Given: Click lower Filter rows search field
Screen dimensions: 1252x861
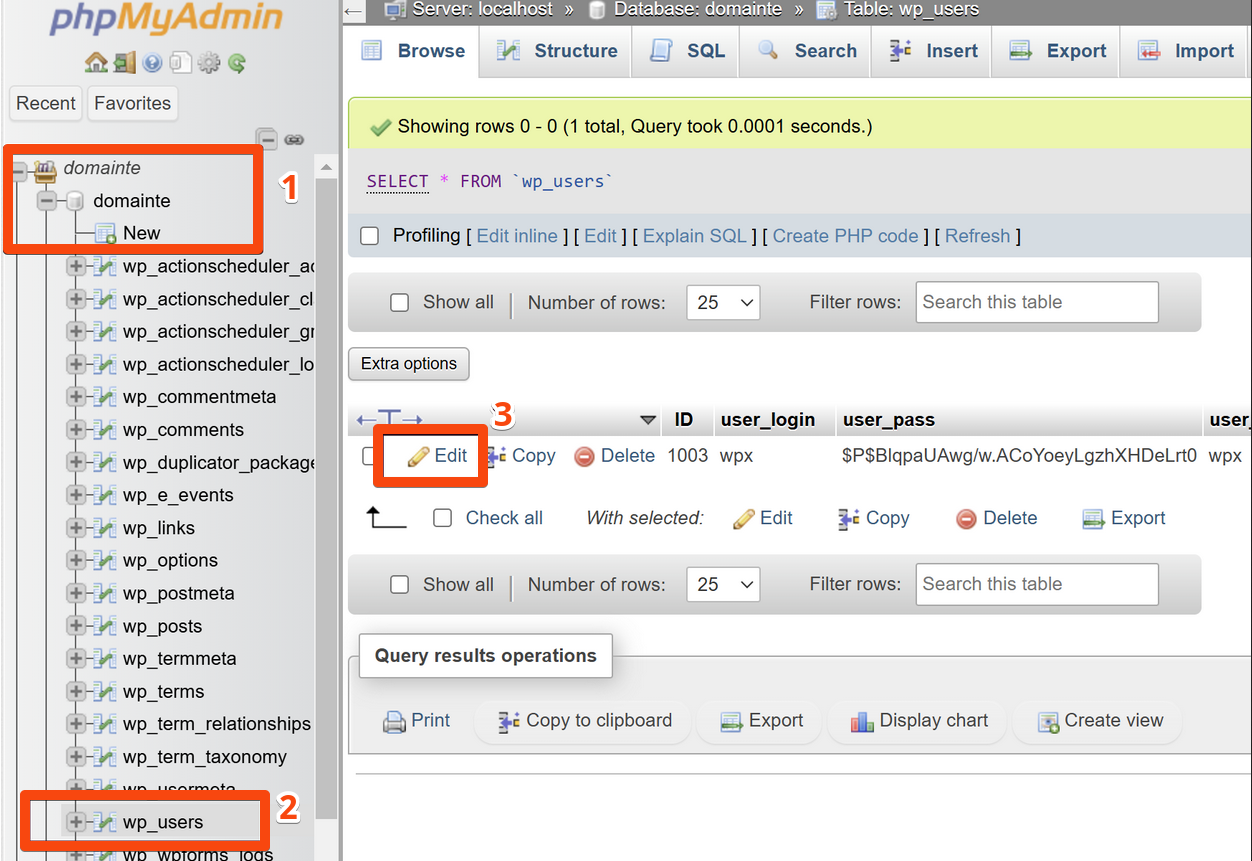Looking at the screenshot, I should pyautogui.click(x=1037, y=585).
